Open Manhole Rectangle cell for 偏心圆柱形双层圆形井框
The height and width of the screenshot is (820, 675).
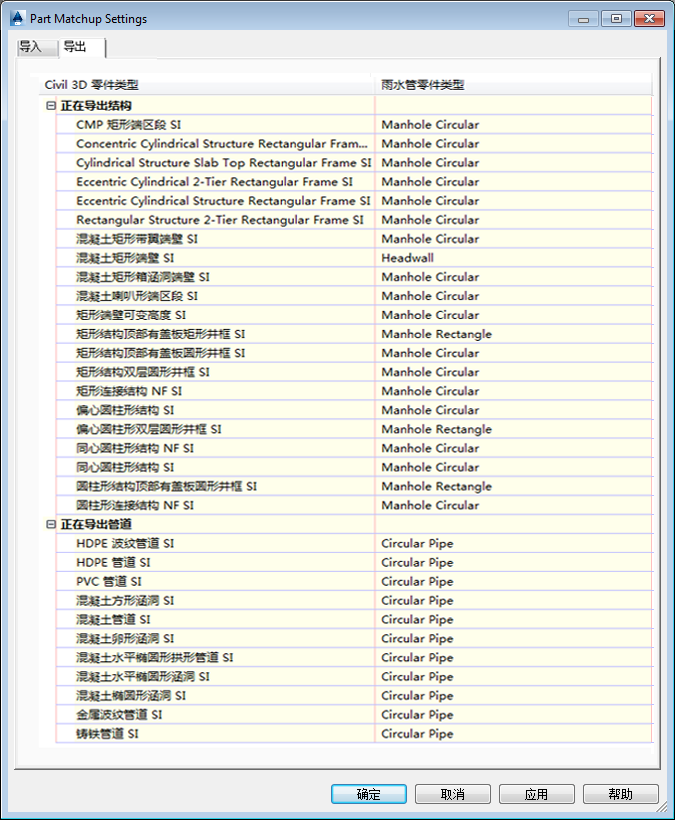513,429
